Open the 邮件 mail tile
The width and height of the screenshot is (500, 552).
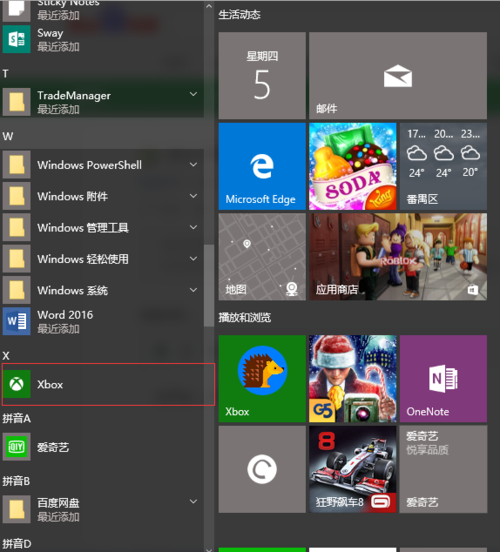coord(398,76)
